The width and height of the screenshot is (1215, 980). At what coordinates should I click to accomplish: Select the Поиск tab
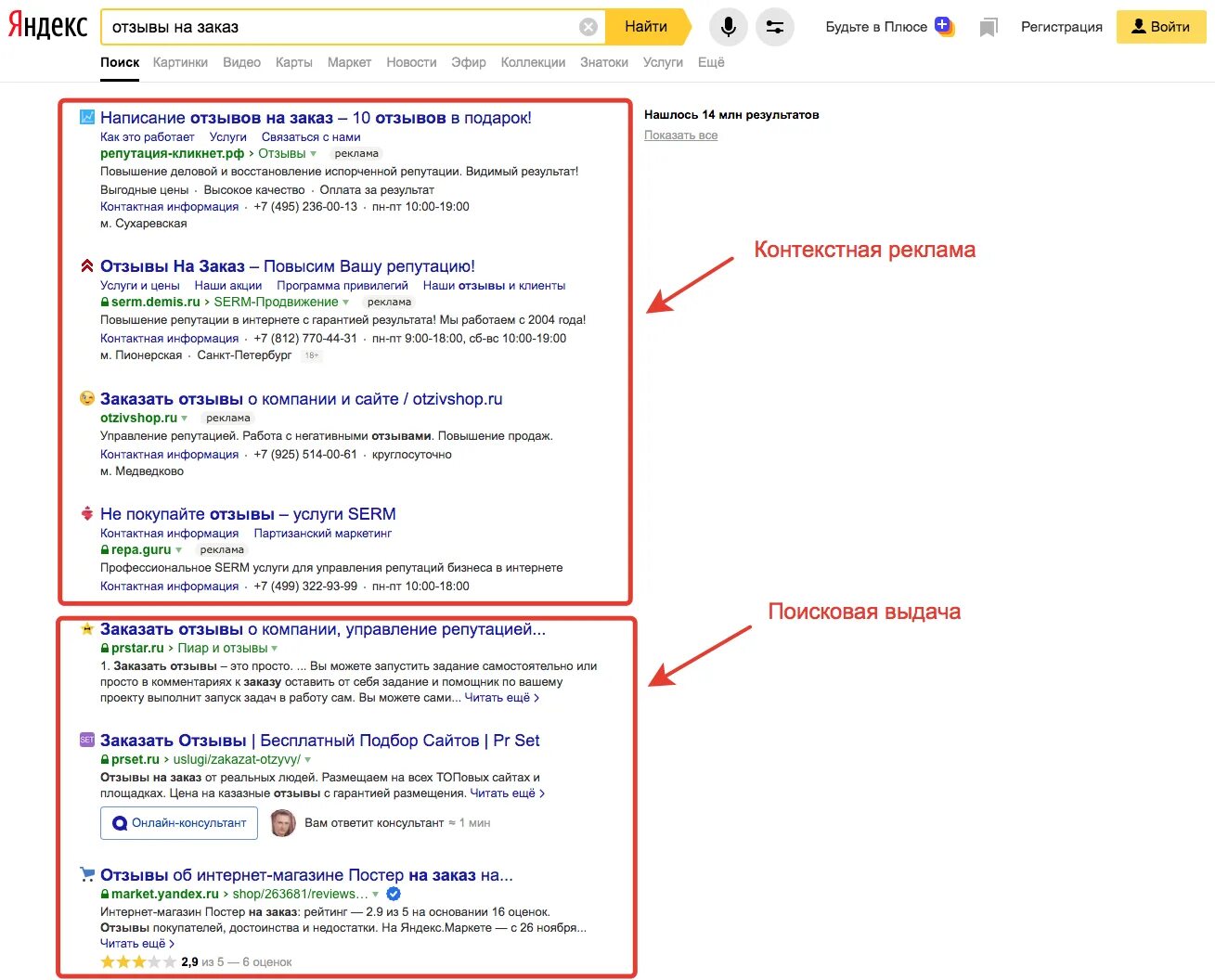(120, 62)
